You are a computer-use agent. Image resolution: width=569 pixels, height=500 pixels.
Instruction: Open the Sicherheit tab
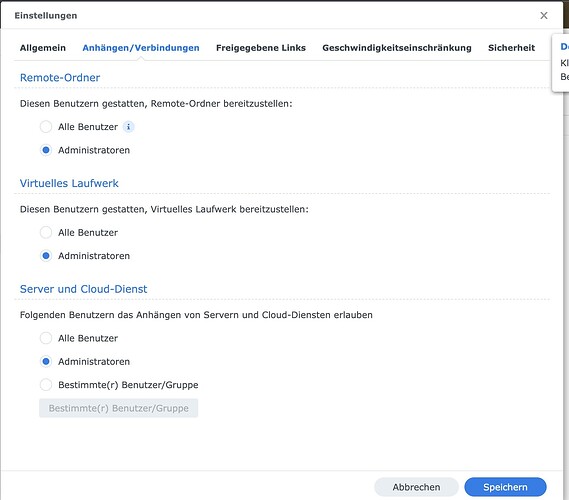(x=511, y=48)
